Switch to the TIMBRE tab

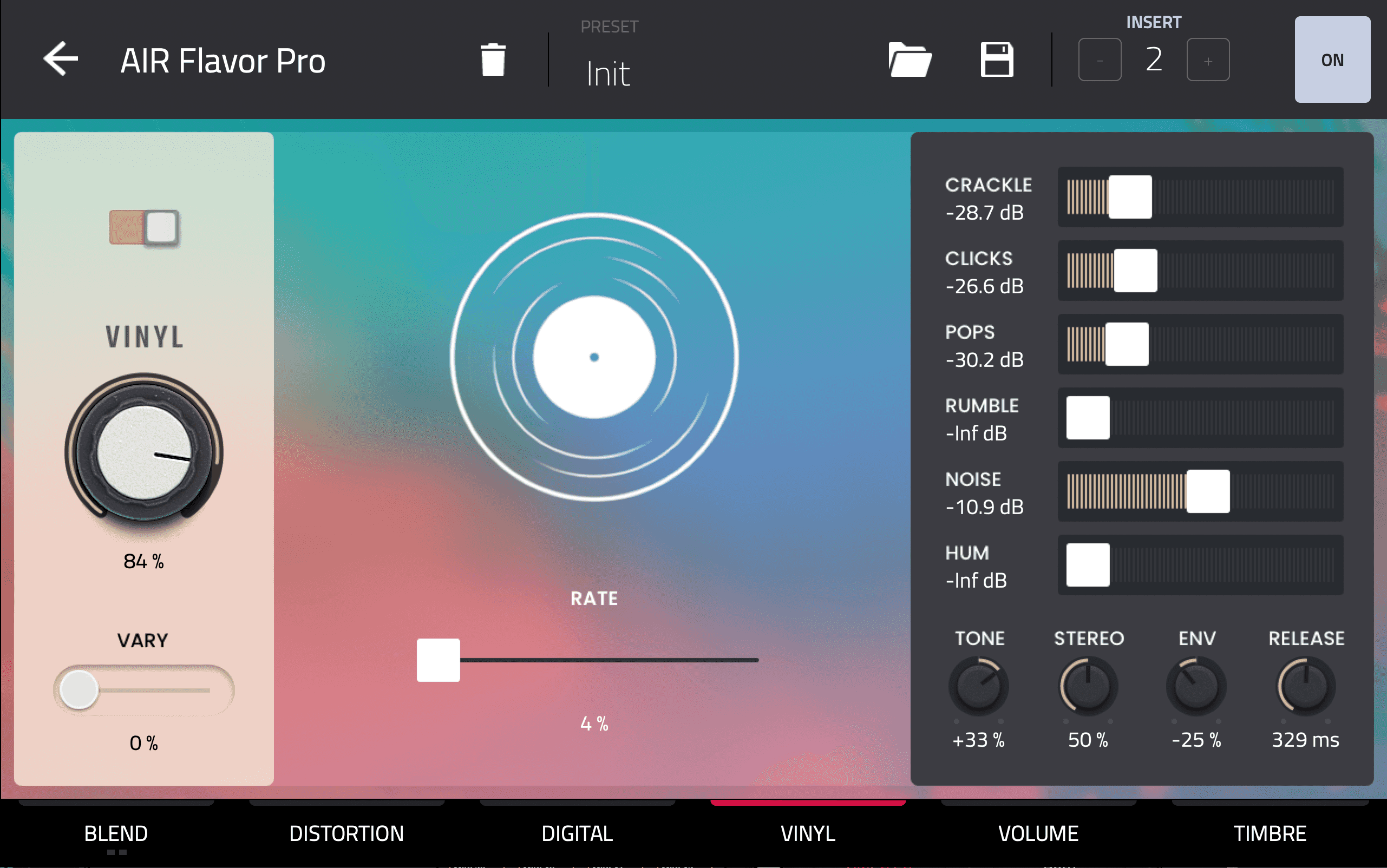(1270, 833)
